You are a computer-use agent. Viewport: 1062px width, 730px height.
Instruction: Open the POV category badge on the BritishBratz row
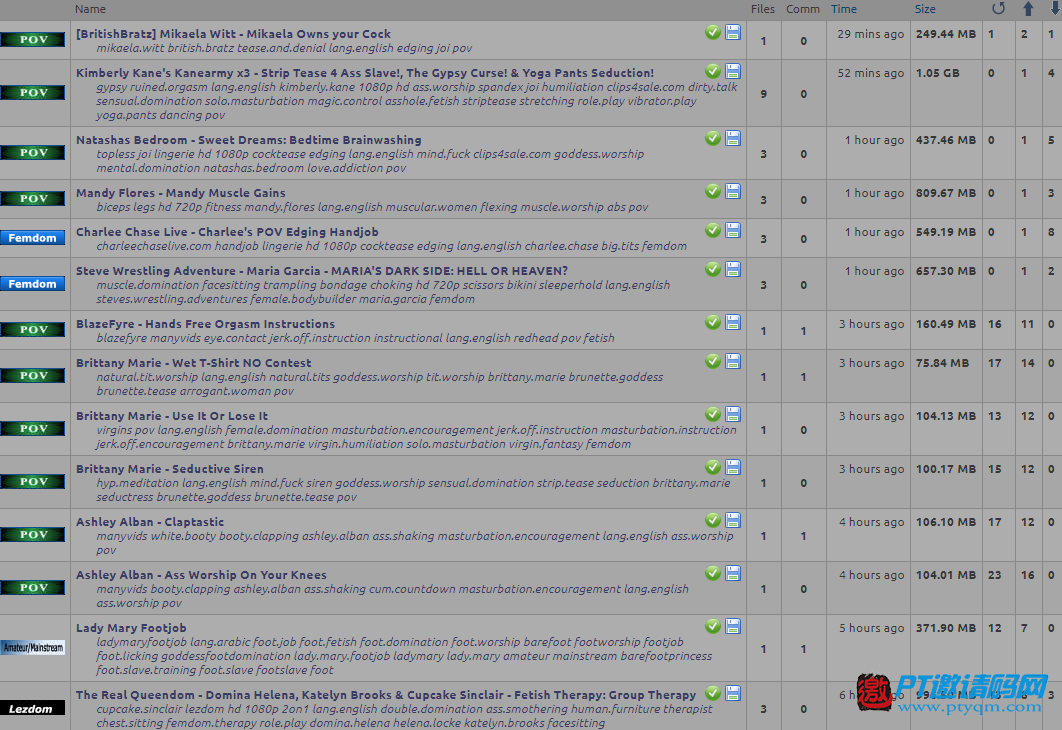coord(33,39)
